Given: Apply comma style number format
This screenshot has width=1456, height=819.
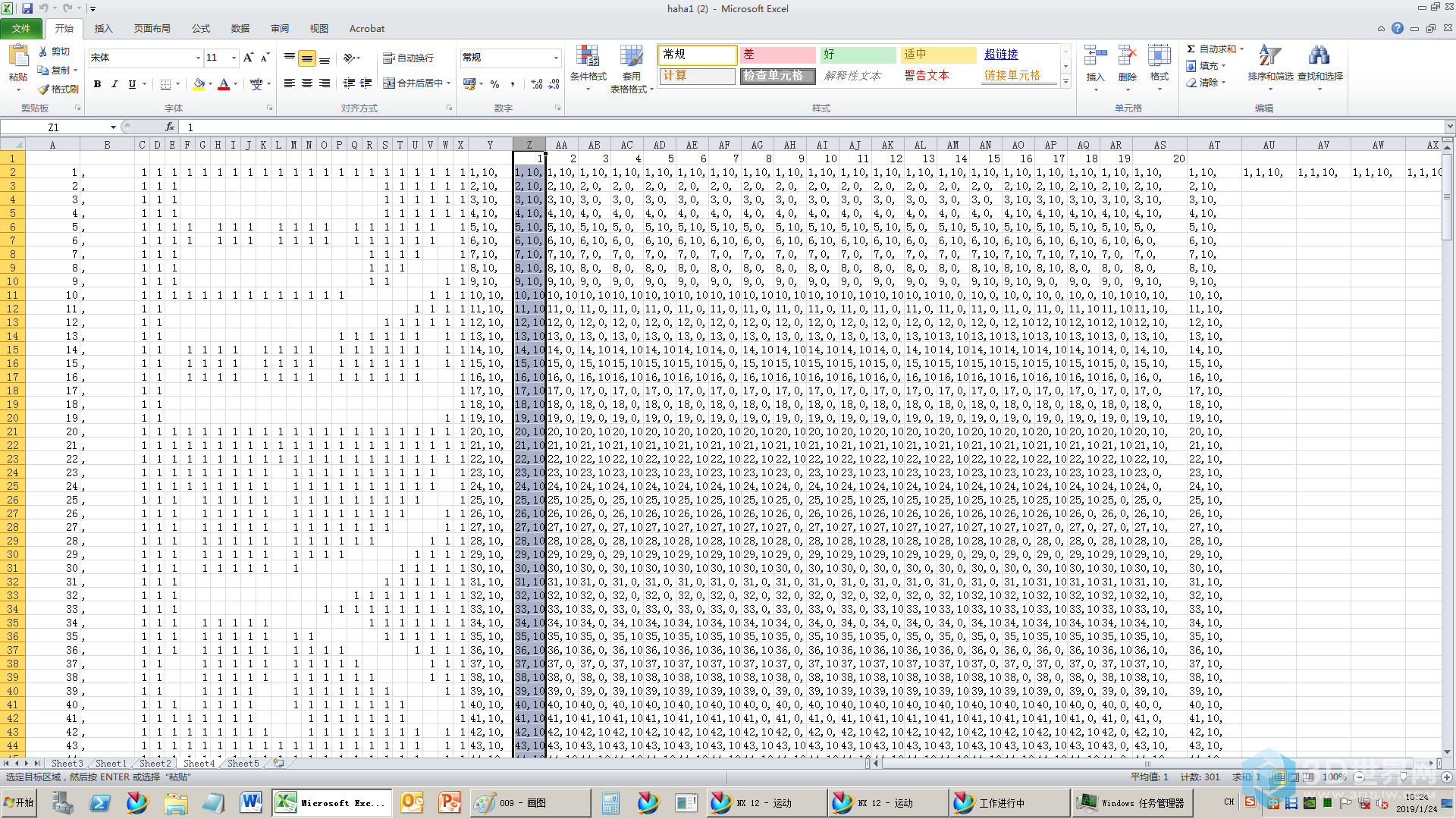Looking at the screenshot, I should pos(513,84).
